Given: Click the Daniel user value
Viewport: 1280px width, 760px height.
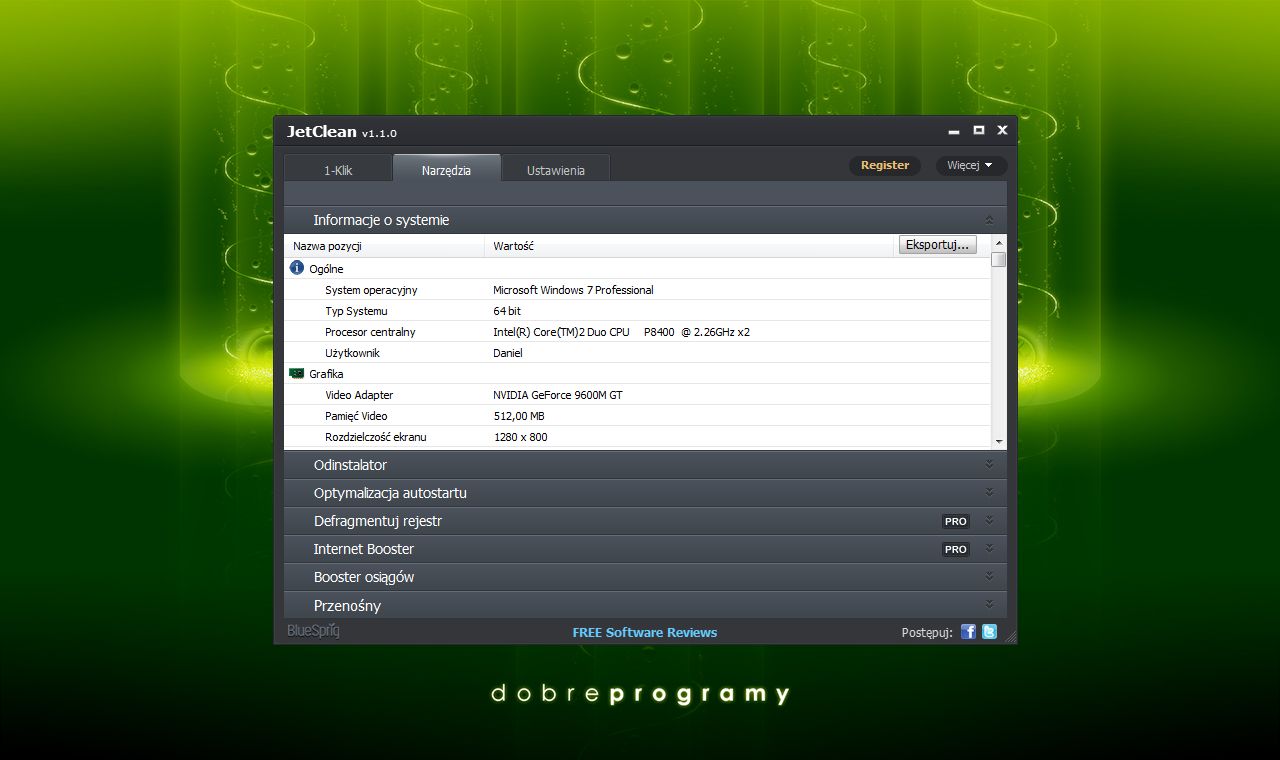Looking at the screenshot, I should click(x=508, y=353).
